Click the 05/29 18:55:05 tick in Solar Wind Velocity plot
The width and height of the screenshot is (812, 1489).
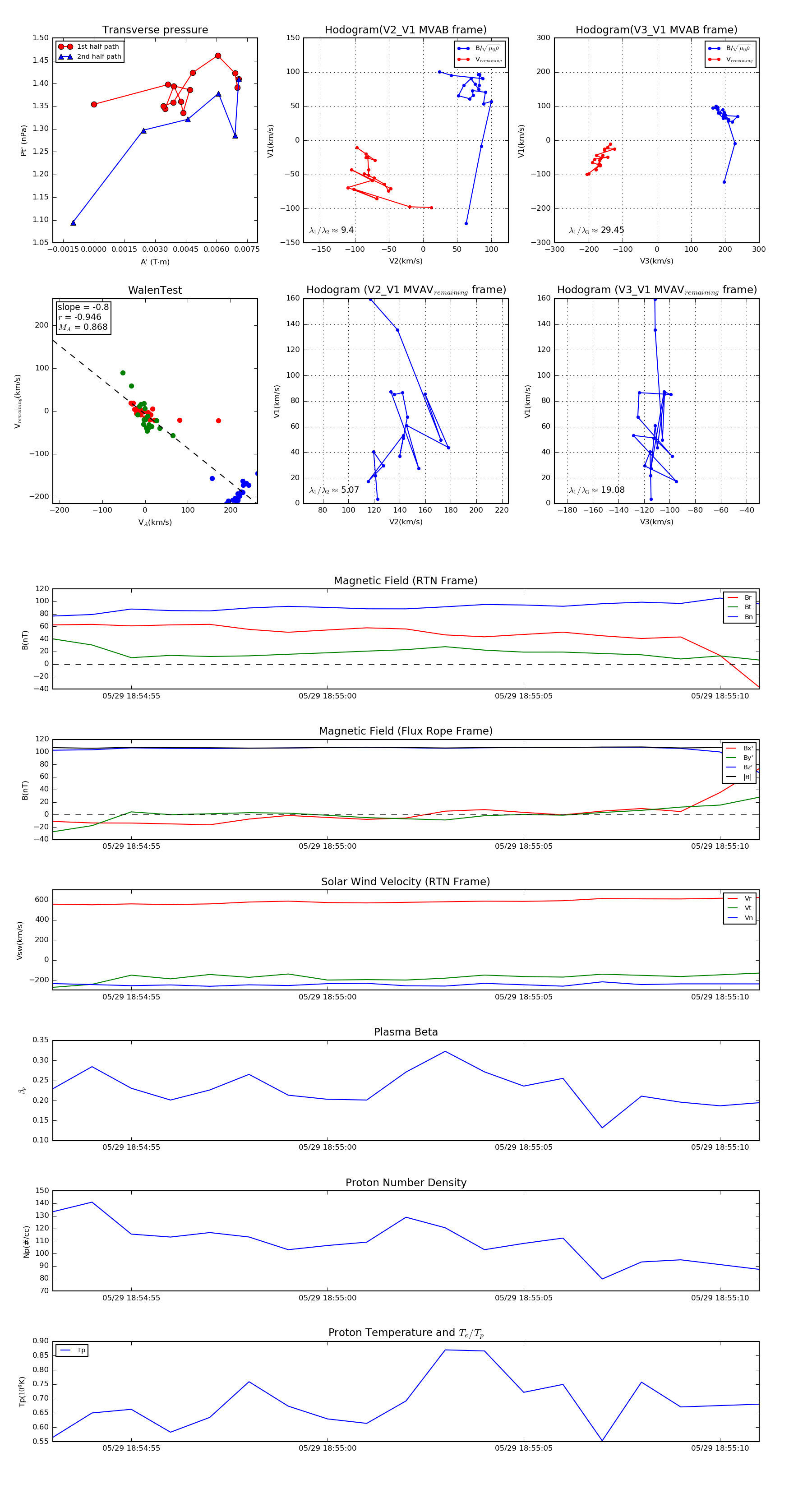(x=524, y=997)
